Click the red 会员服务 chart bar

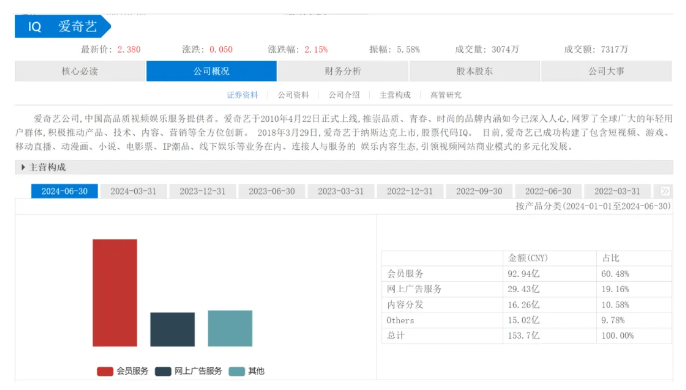115,293
